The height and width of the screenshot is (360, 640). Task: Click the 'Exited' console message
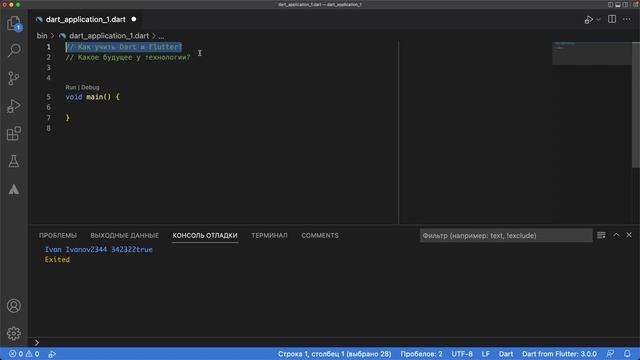pos(57,260)
